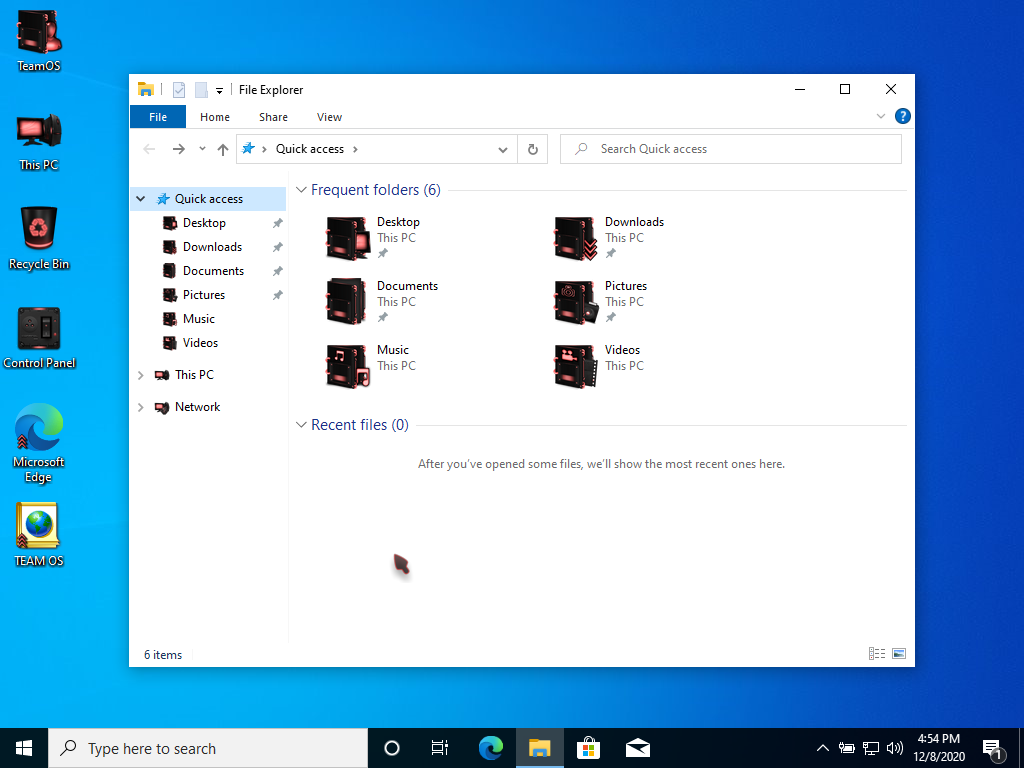Switch to large thumbnails view in status bar
The height and width of the screenshot is (768, 1024).
(899, 654)
